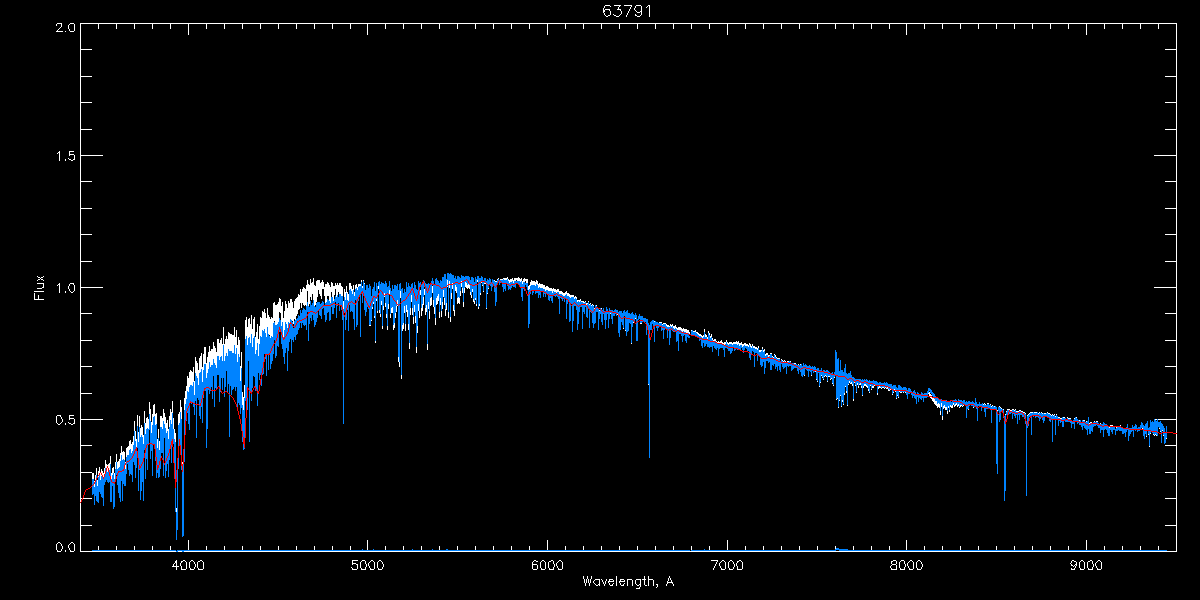Click the 7000 wavelength tick label
The height and width of the screenshot is (600, 1200).
[x=727, y=564]
